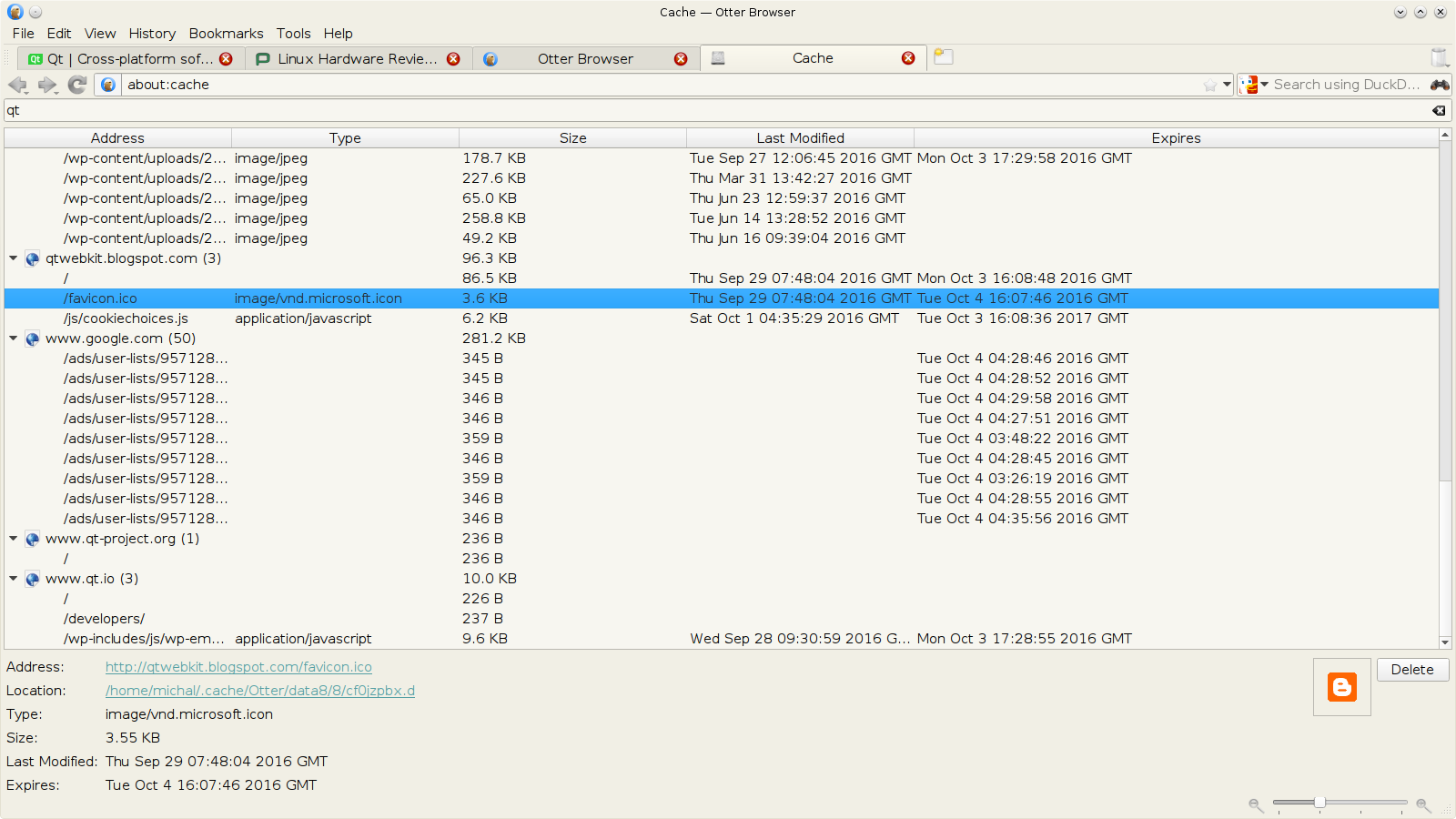
Task: Start the search with the binoculars icon
Action: pos(1440,85)
